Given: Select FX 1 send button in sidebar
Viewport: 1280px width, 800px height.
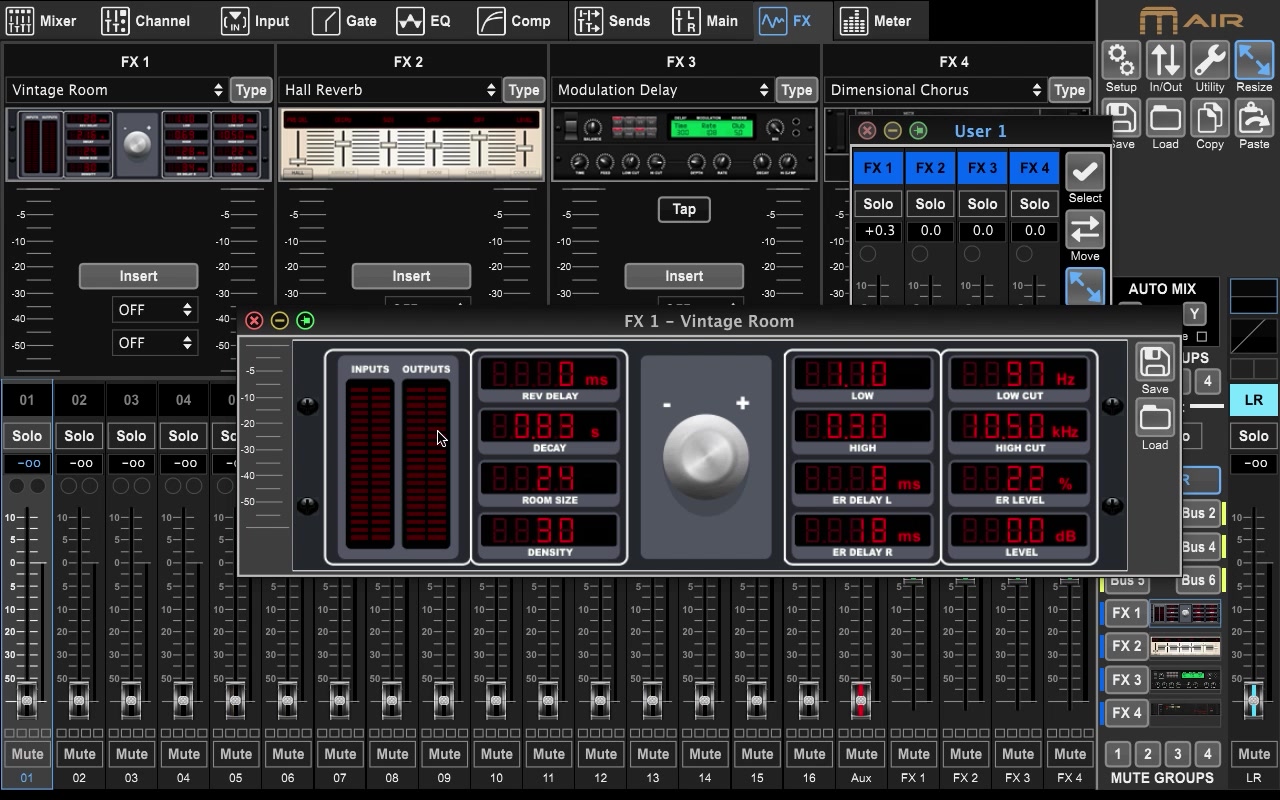Looking at the screenshot, I should [1126, 613].
